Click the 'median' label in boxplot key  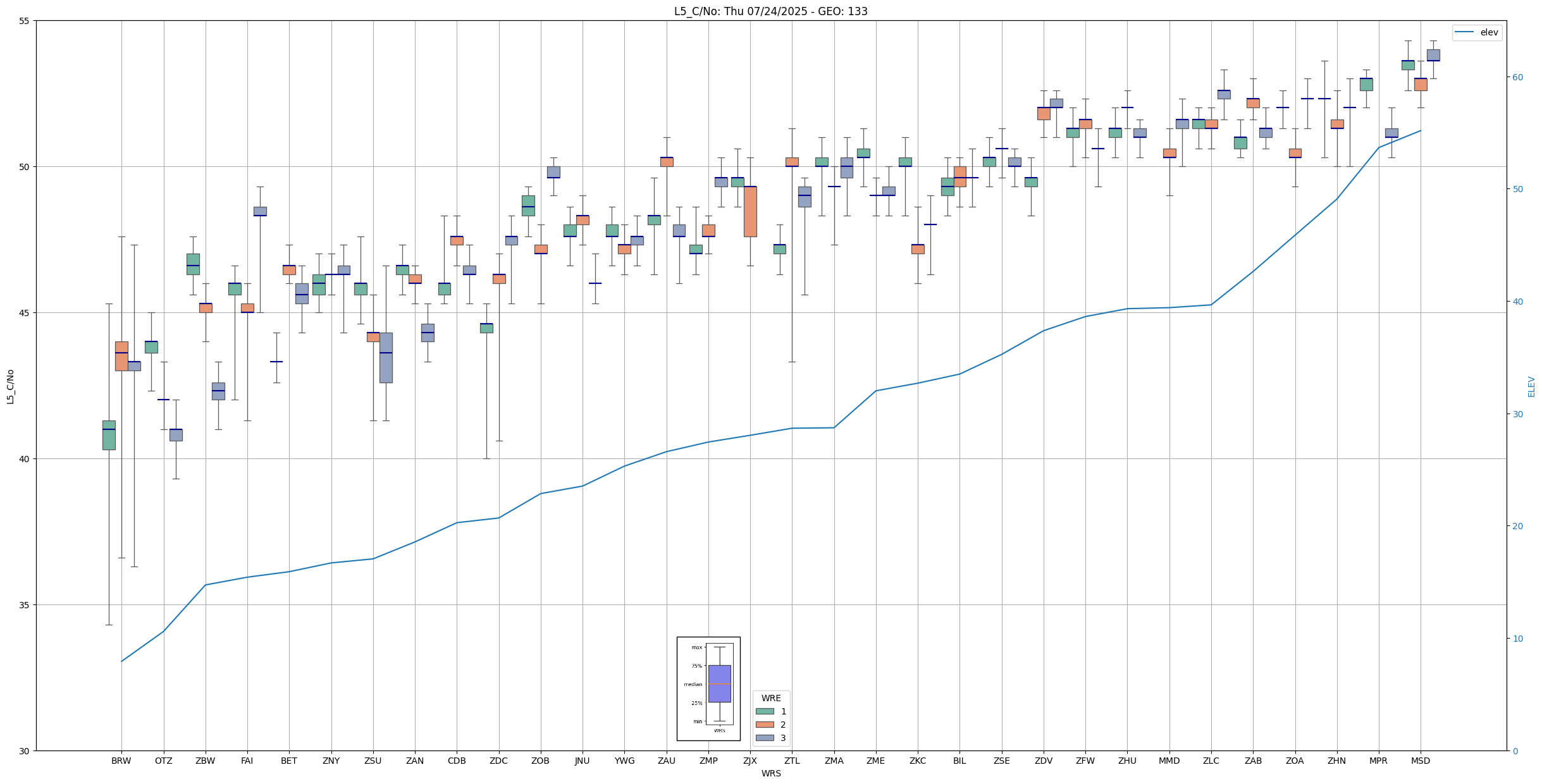[693, 684]
